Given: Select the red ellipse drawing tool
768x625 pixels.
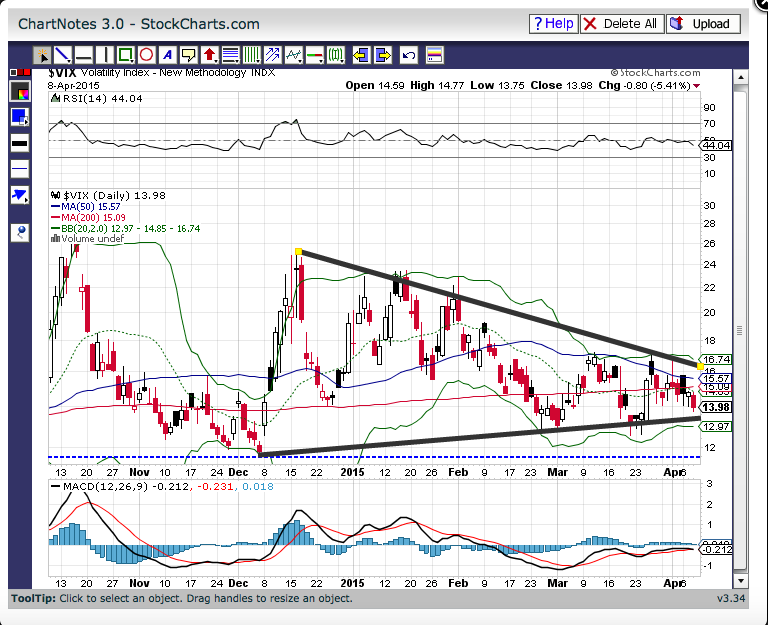Looking at the screenshot, I should click(146, 55).
